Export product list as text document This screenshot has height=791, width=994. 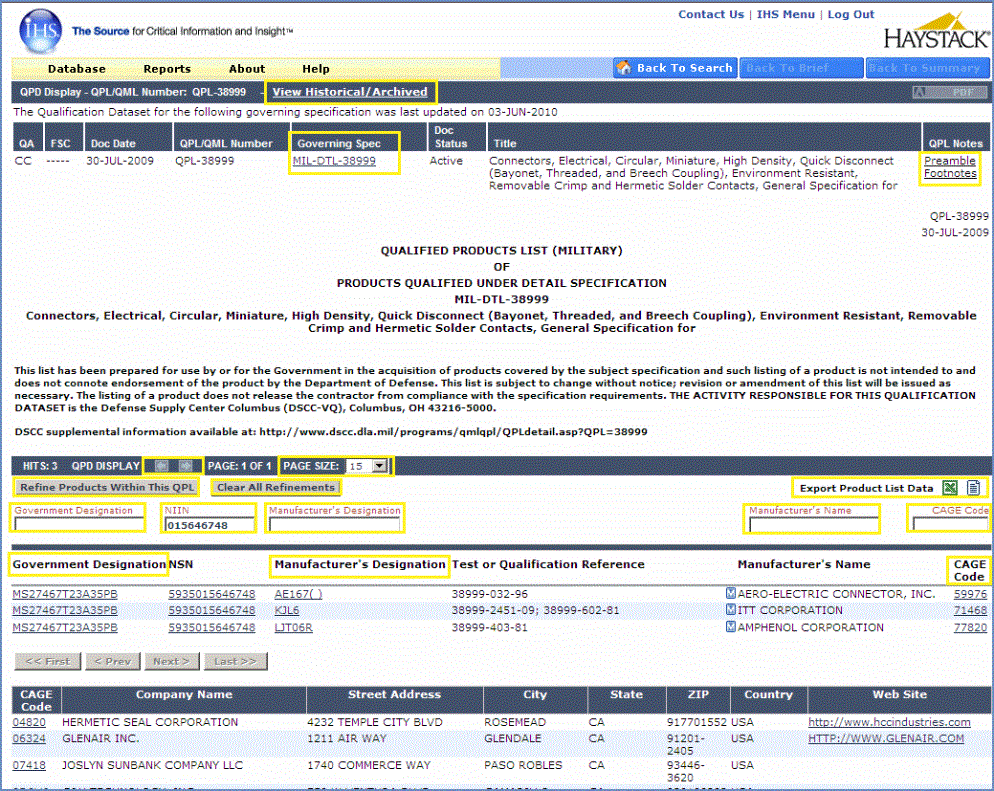pyautogui.click(x=974, y=487)
